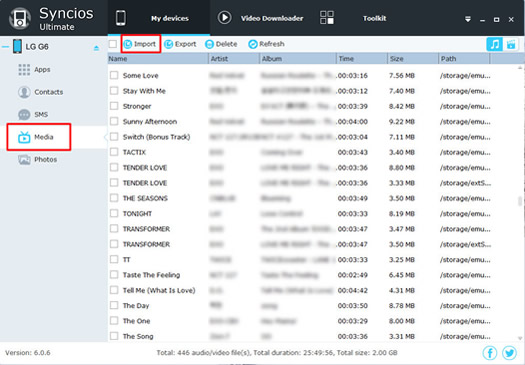Sort by the Name column header

point(158,59)
